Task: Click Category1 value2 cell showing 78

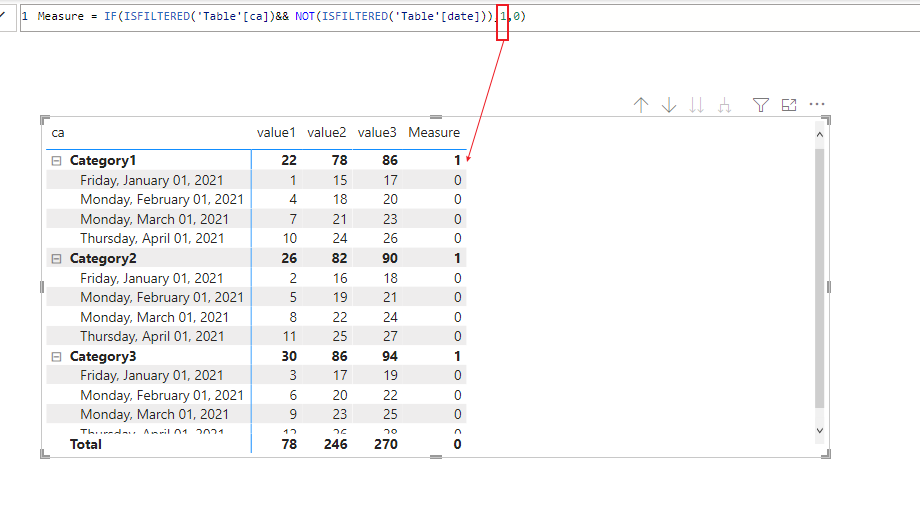Action: pyautogui.click(x=339, y=161)
